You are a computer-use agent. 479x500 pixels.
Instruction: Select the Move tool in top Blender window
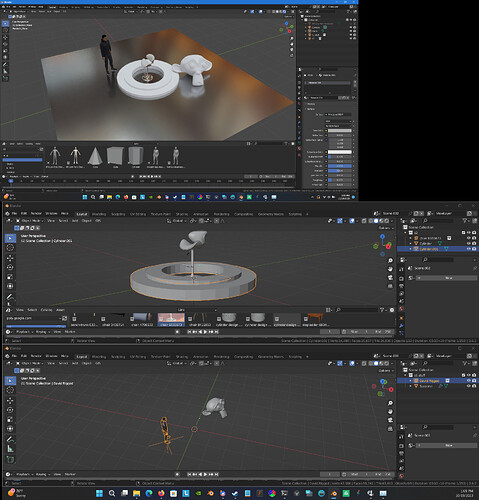(5, 37)
